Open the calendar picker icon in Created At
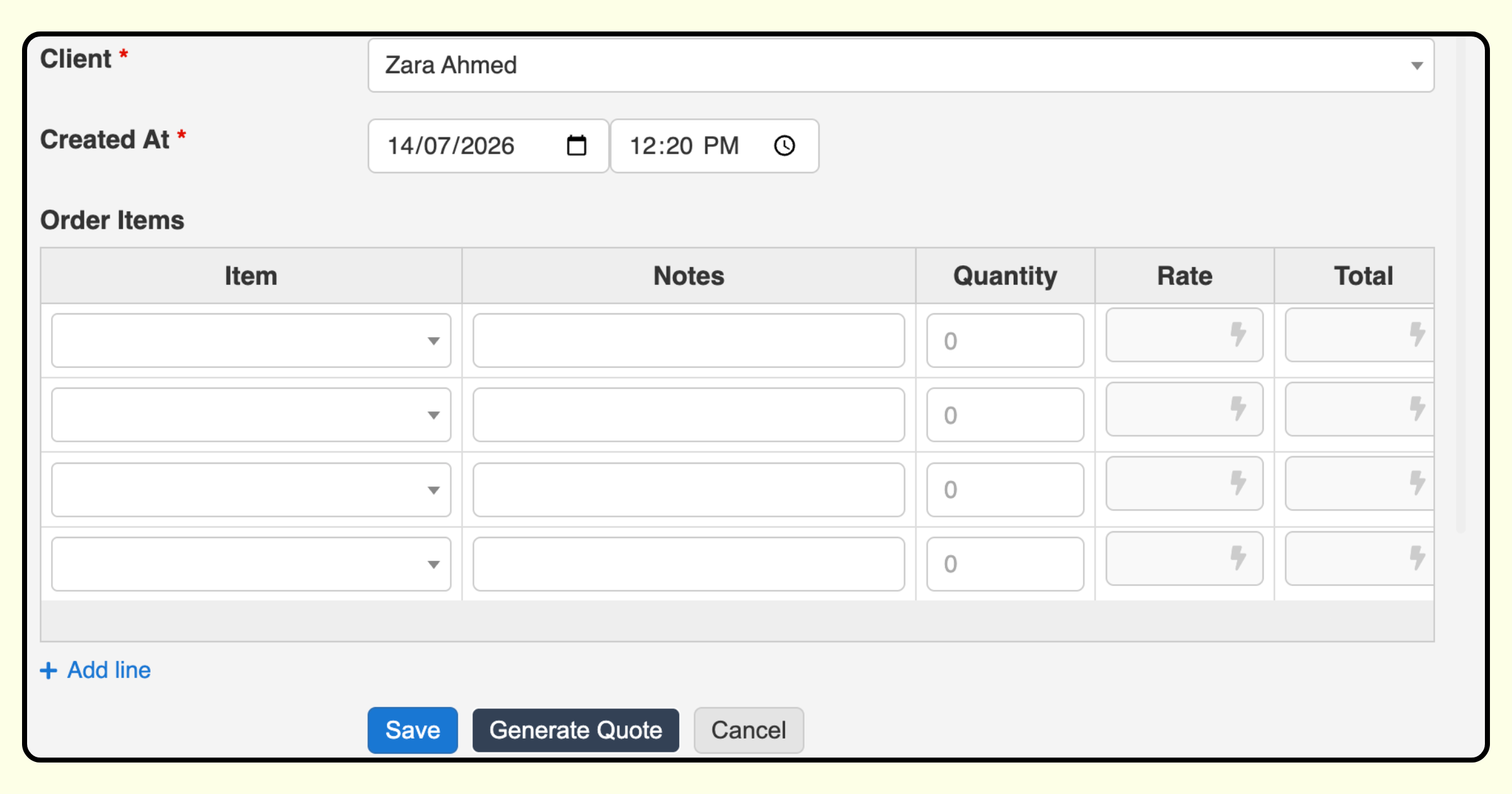The width and height of the screenshot is (1512, 794). tap(576, 146)
